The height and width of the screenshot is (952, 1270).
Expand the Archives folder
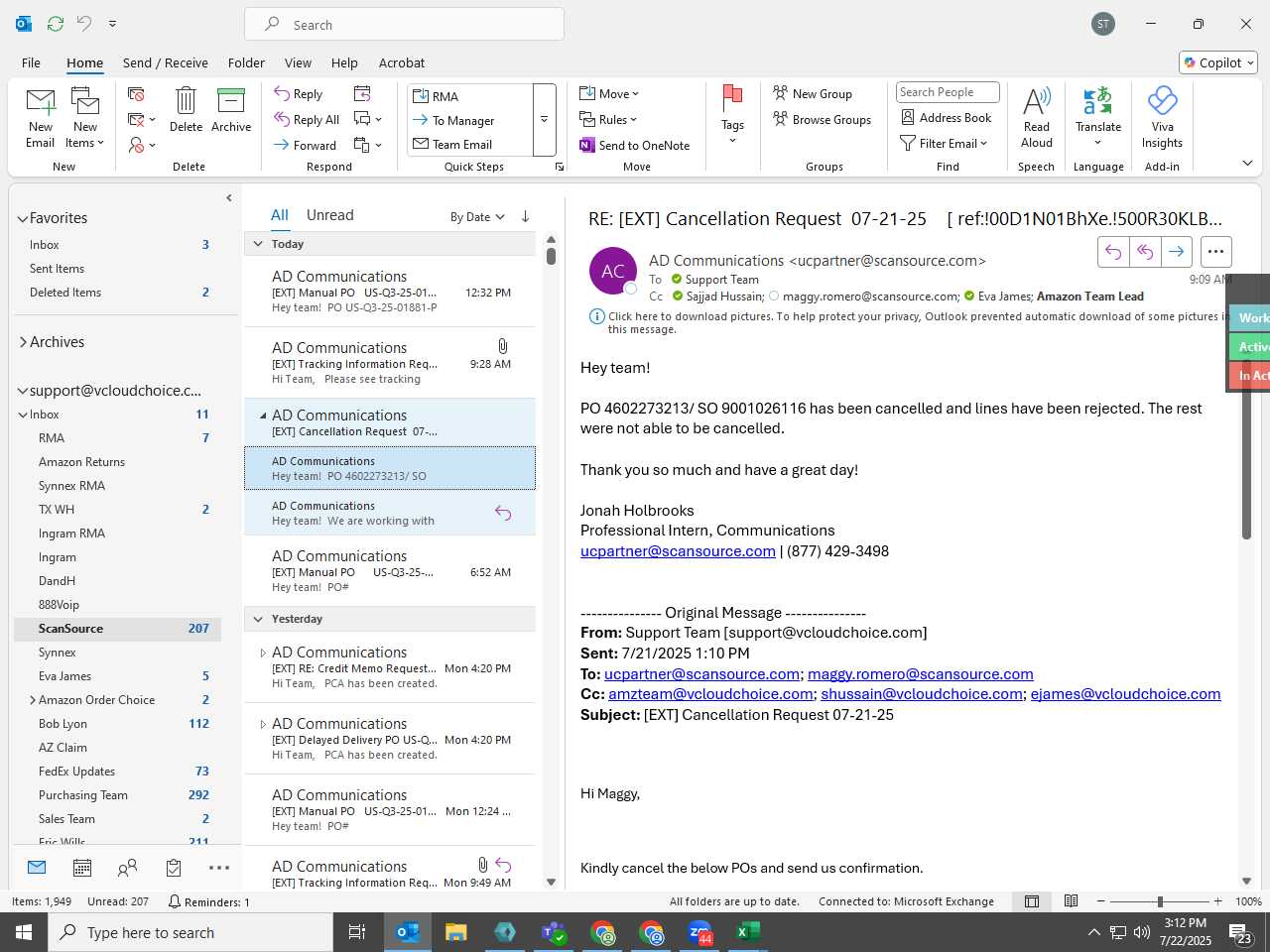[x=23, y=342]
